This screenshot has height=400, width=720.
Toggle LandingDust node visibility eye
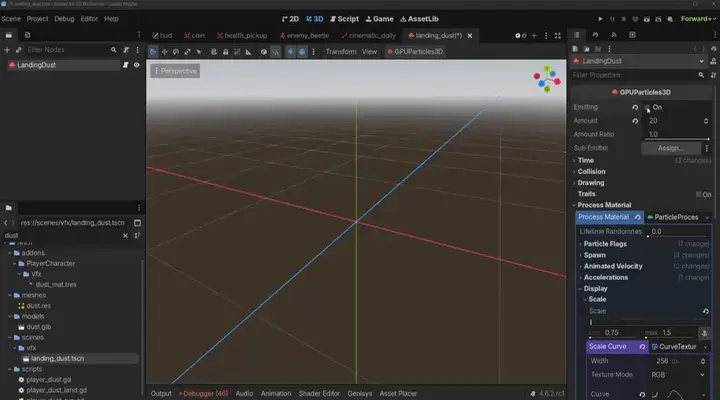[136, 65]
